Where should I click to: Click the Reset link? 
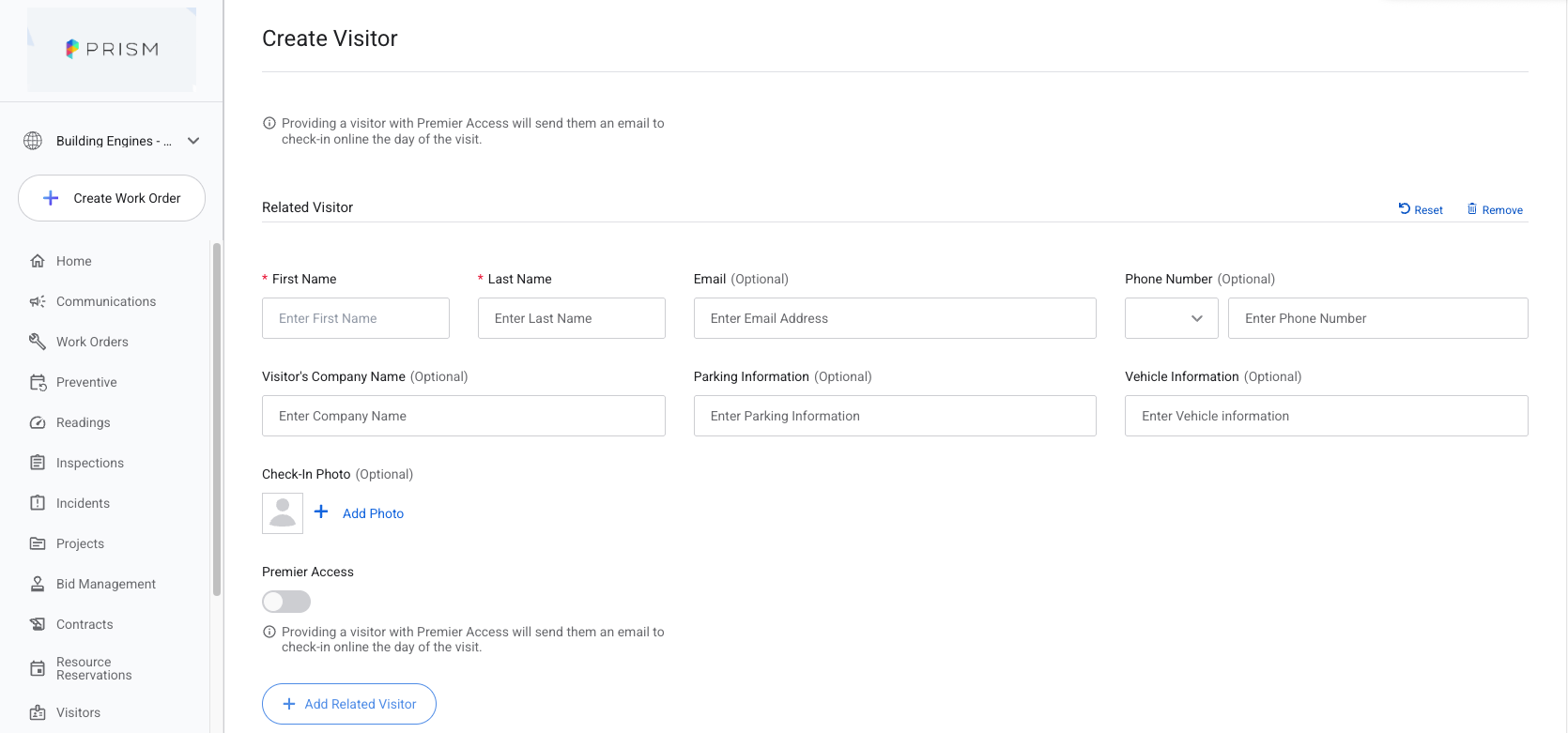tap(1421, 209)
